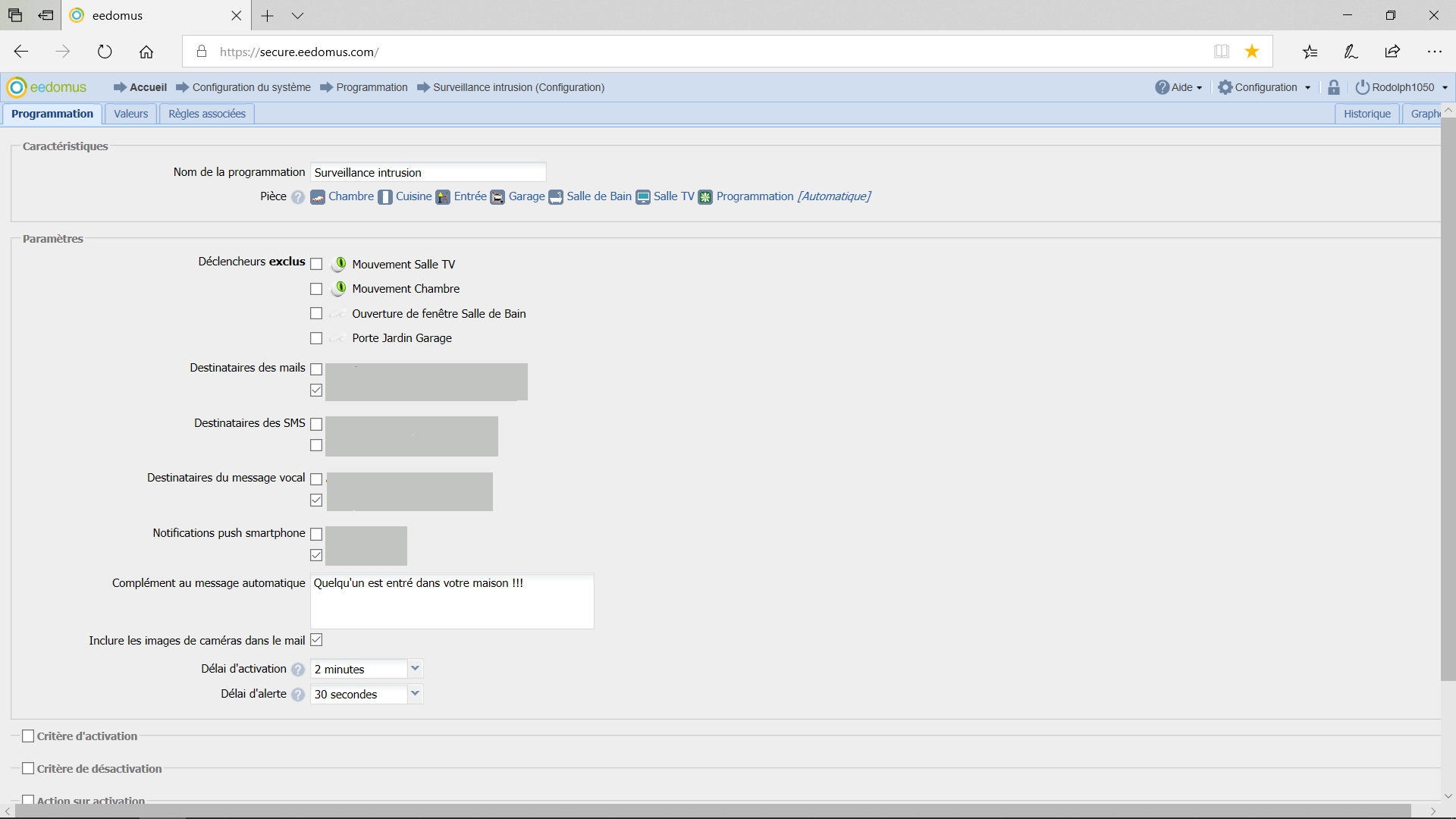
Task: Click the Salle de Bain room icon
Action: 556,197
